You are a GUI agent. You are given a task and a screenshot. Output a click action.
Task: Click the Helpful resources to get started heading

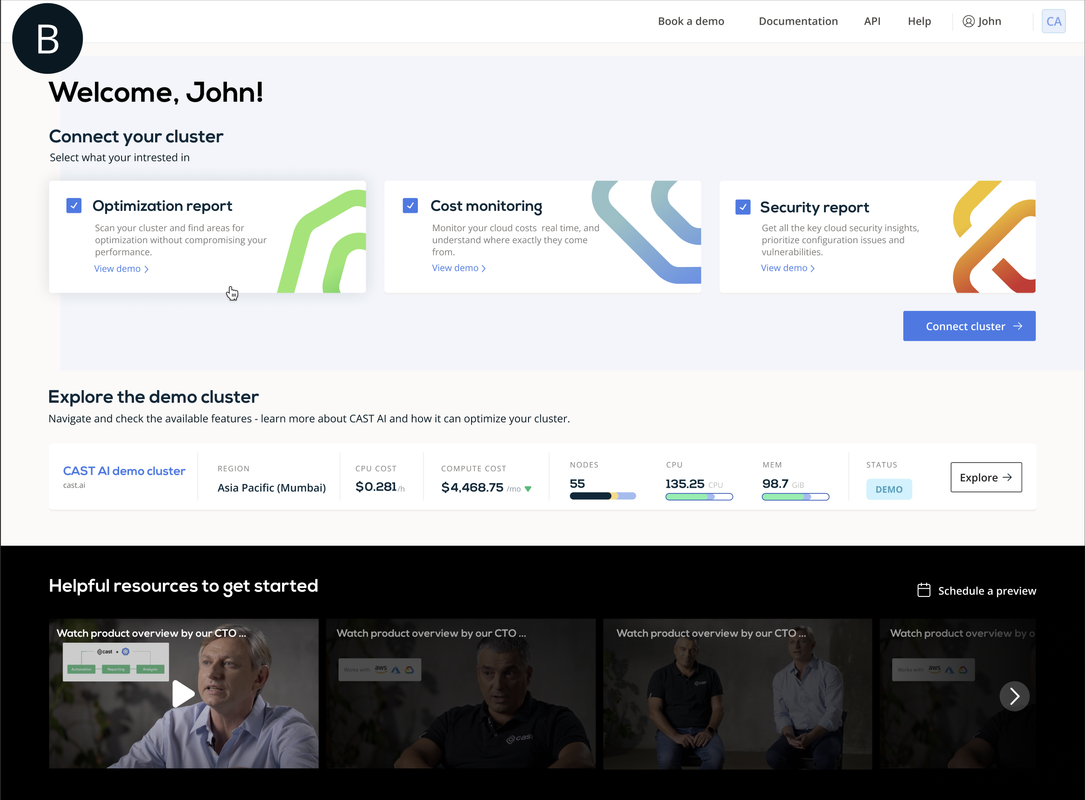(183, 585)
